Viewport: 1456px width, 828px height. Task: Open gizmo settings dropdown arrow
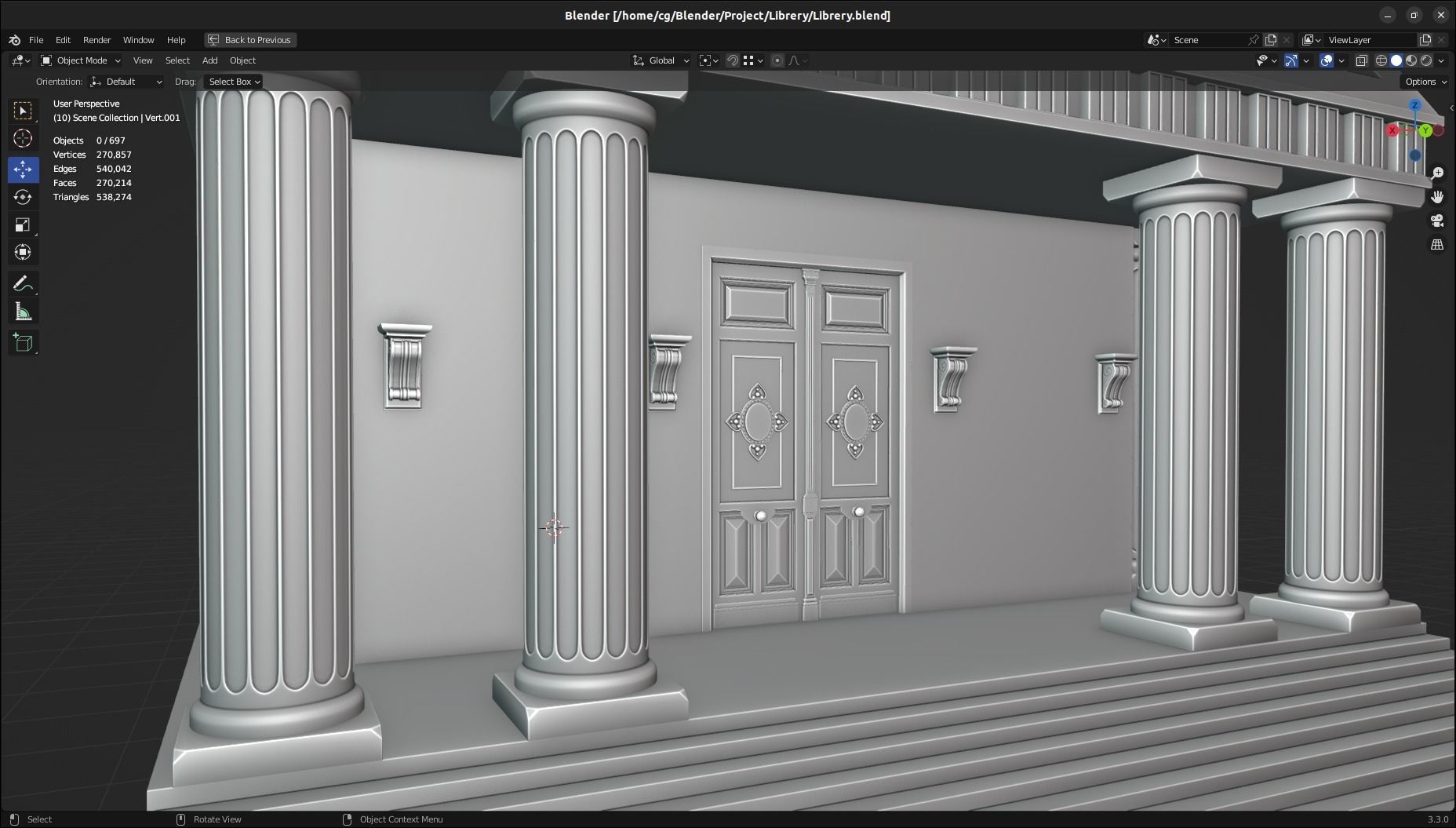[1306, 60]
